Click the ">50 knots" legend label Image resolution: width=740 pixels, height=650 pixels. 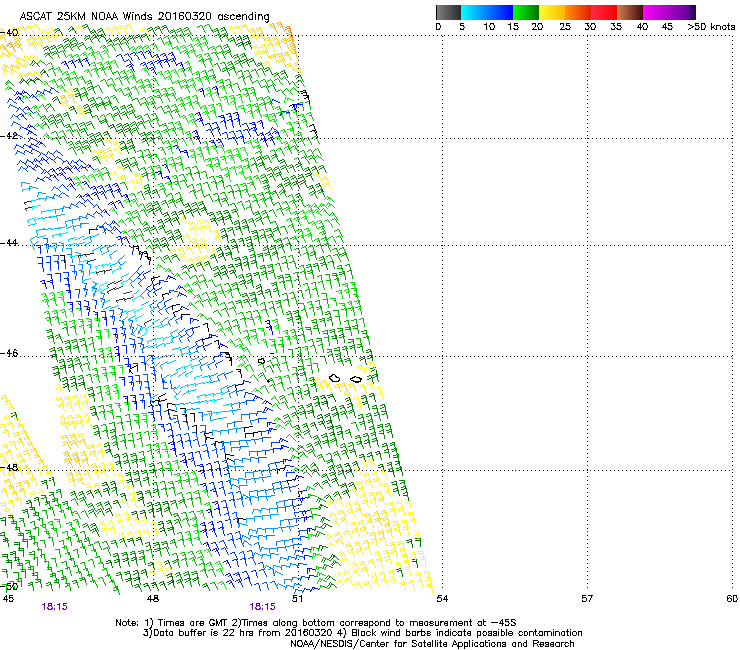tap(711, 26)
